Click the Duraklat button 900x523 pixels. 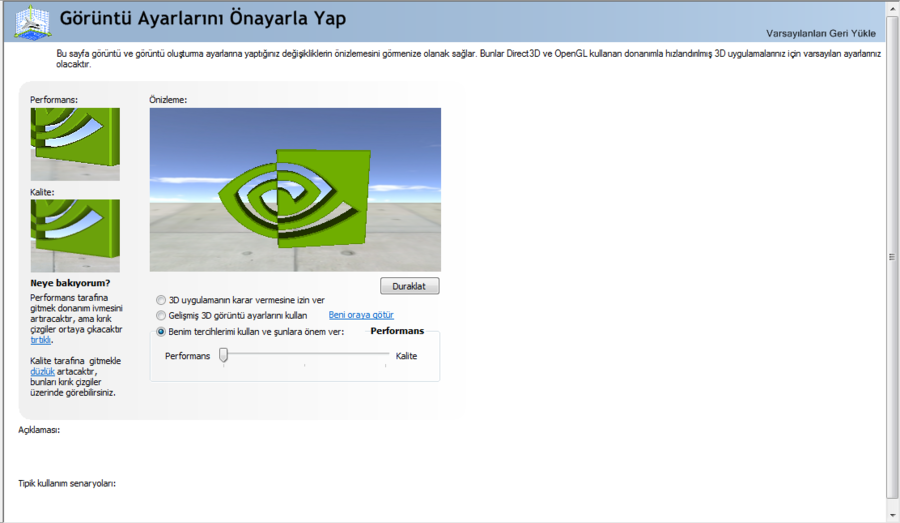pyautogui.click(x=409, y=286)
